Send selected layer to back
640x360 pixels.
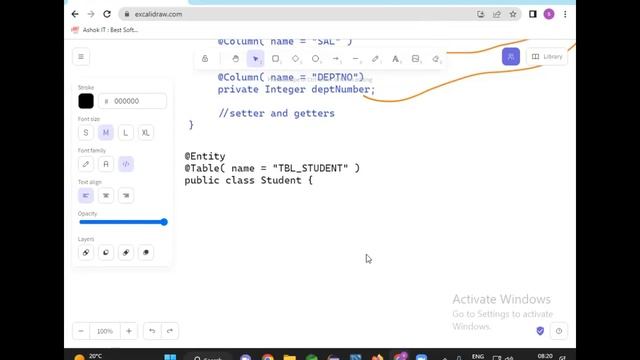[x=86, y=253]
